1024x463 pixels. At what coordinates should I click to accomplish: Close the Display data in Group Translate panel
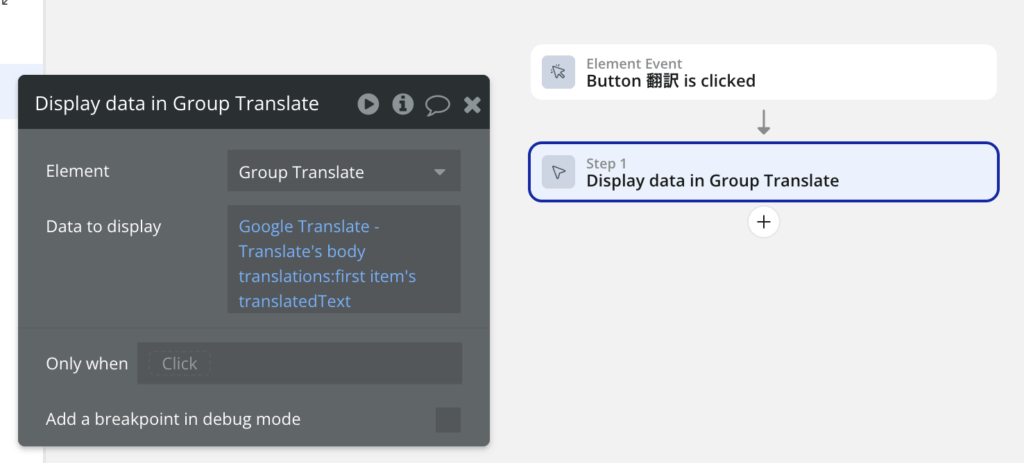pos(472,104)
